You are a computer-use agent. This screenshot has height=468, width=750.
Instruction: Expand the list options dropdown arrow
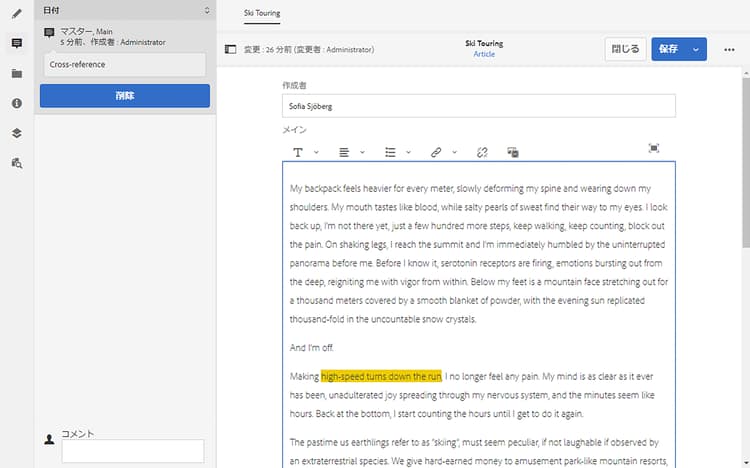point(408,152)
